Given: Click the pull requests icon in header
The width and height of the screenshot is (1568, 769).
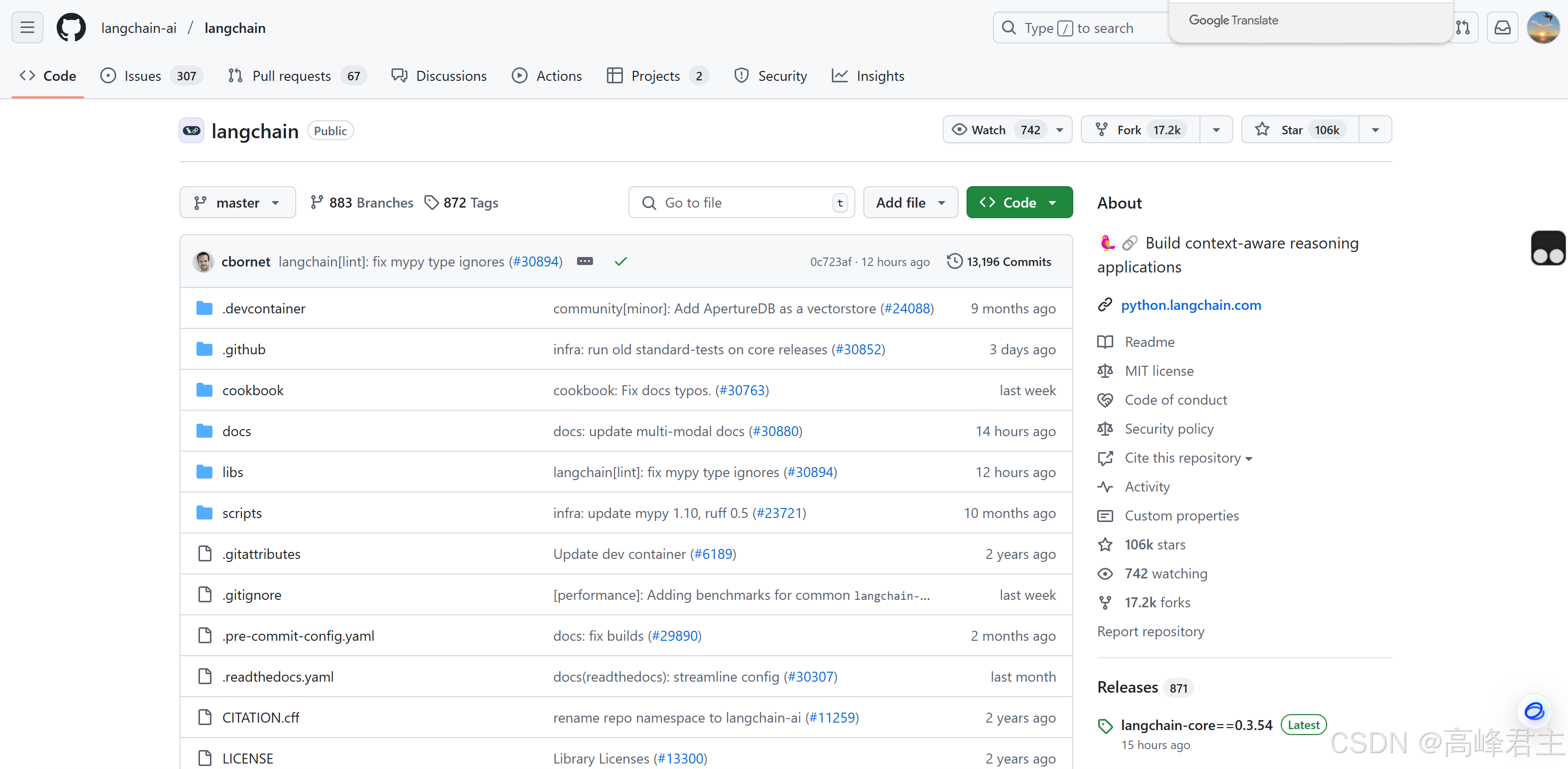Looking at the screenshot, I should (x=1463, y=28).
